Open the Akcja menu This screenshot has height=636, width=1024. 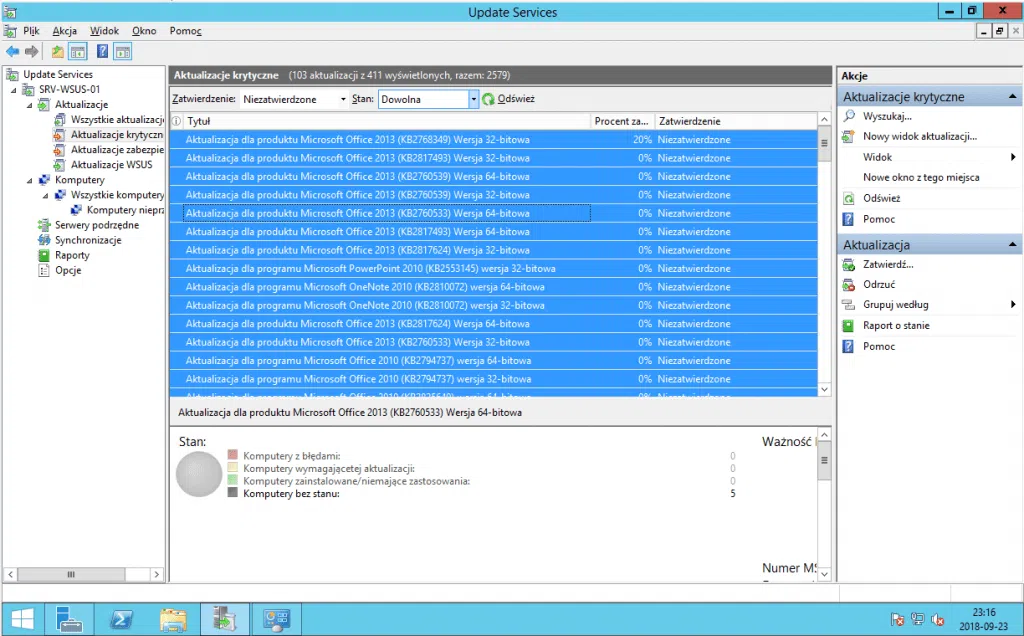click(64, 31)
